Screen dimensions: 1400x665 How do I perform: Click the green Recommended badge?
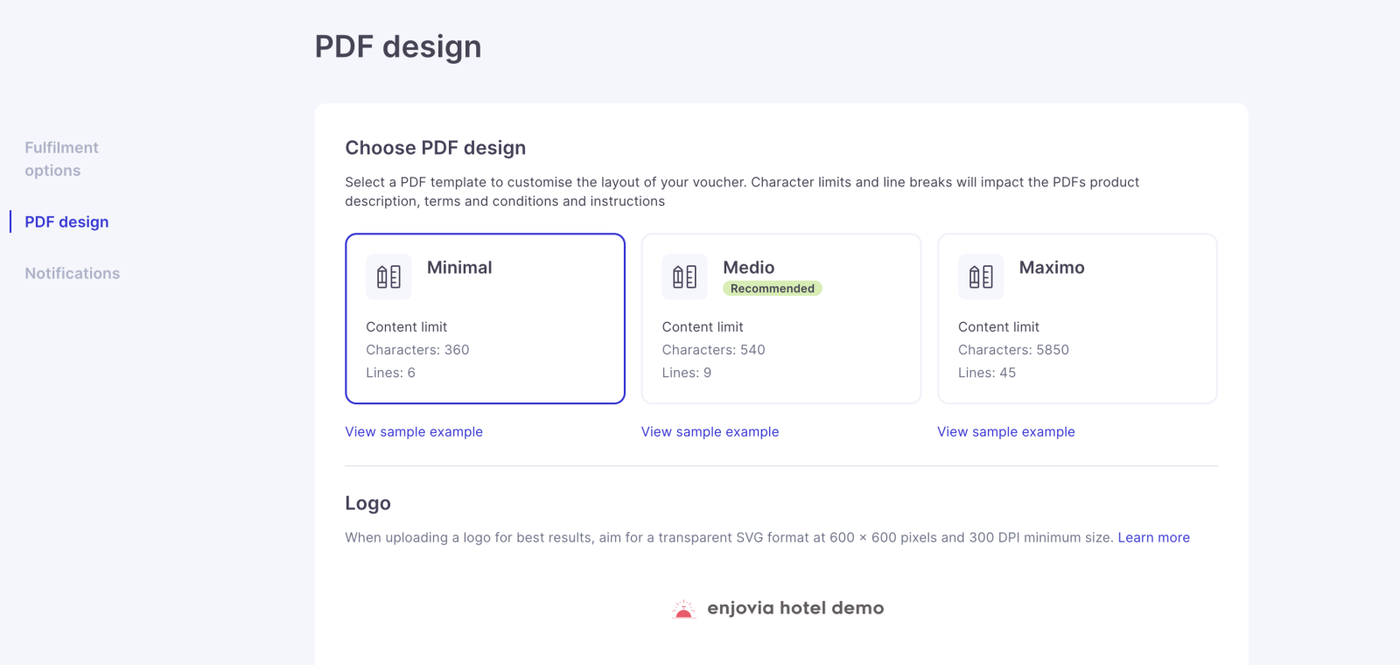tap(772, 289)
